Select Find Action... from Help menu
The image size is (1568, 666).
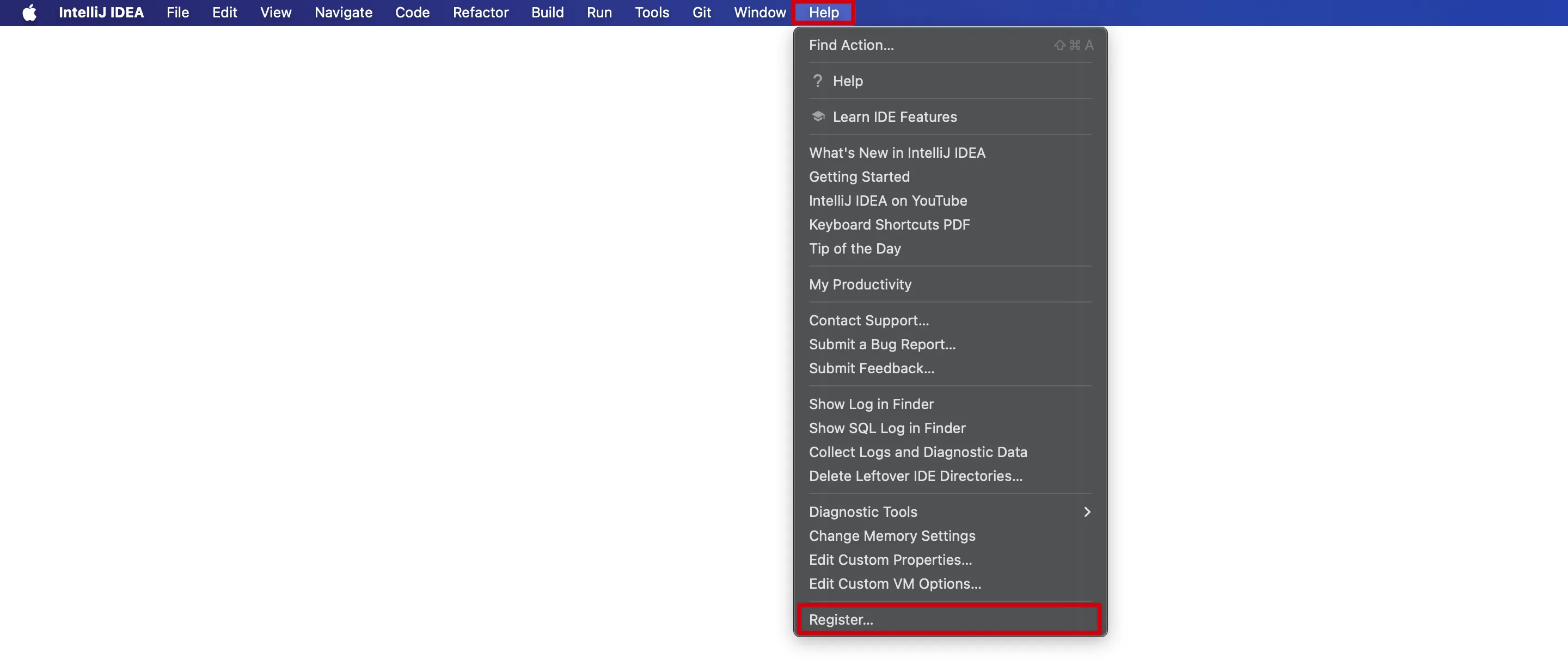pos(851,45)
